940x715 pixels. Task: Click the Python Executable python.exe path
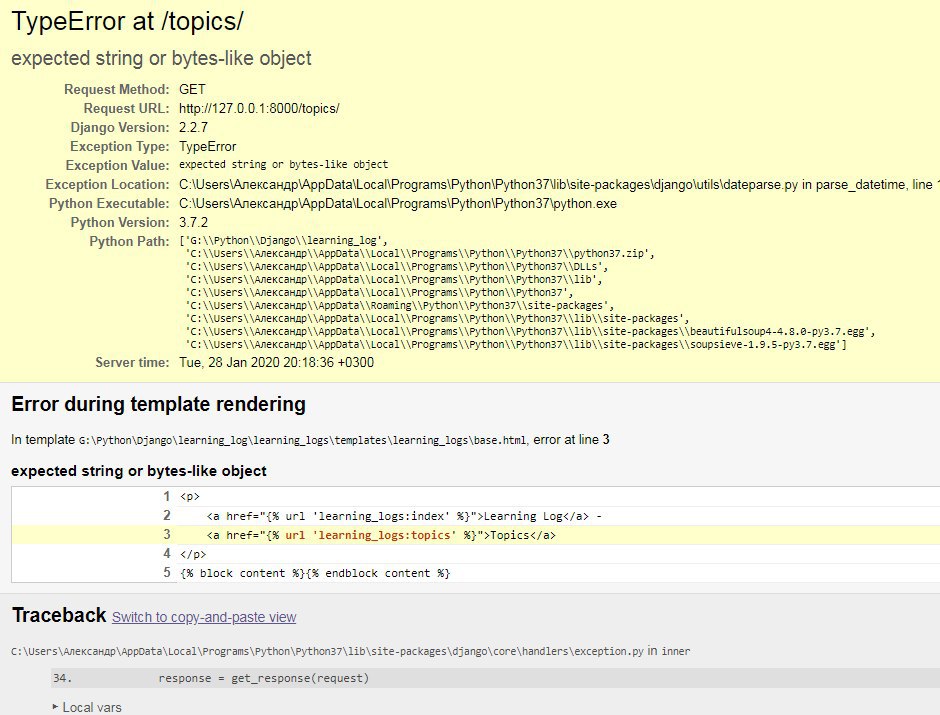397,204
